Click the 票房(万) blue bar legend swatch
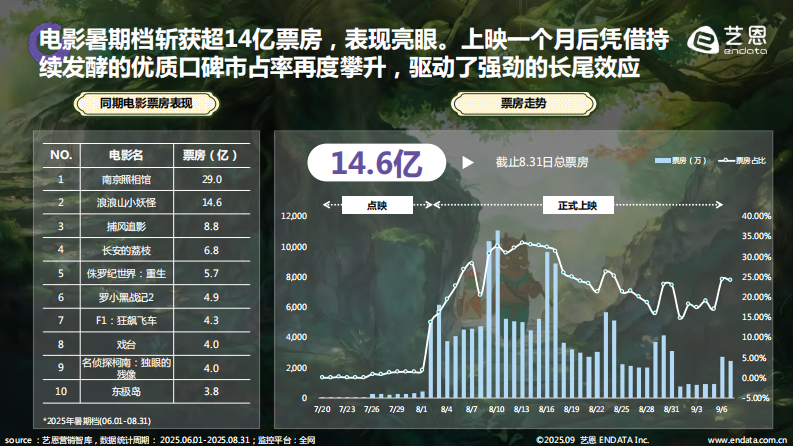The height and width of the screenshot is (446, 793). pos(663,160)
